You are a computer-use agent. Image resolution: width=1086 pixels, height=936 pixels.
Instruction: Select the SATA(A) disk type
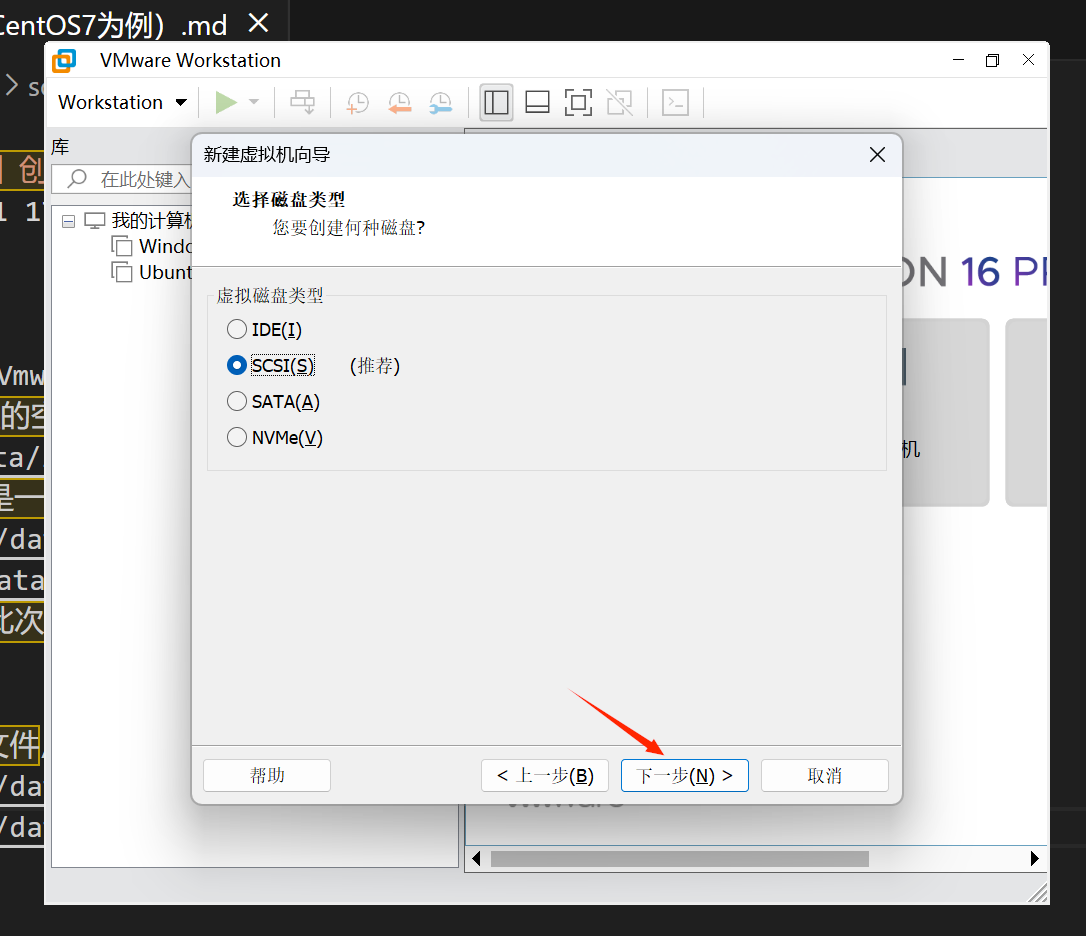point(274,402)
